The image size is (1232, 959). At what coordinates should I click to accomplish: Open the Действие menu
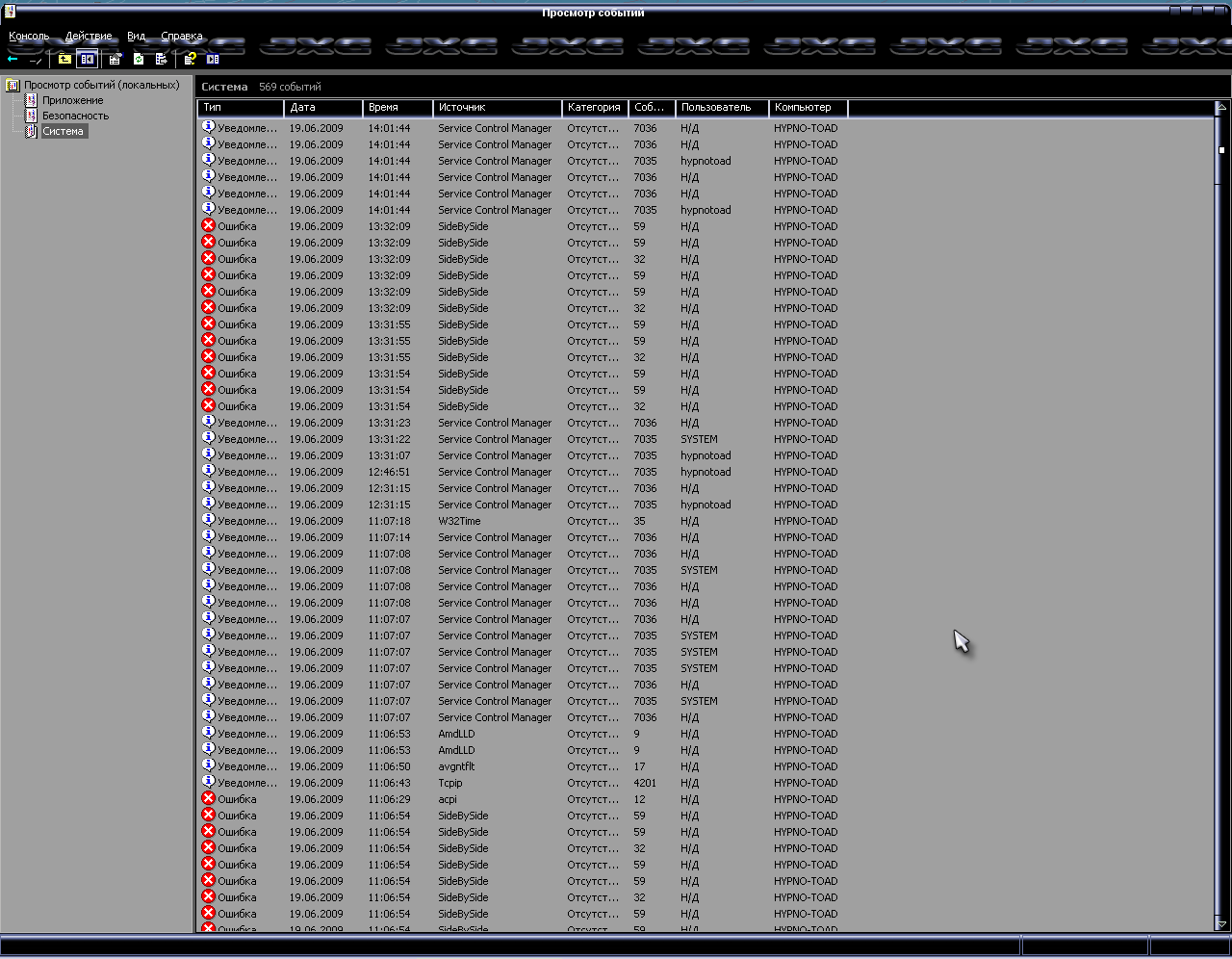coord(89,37)
